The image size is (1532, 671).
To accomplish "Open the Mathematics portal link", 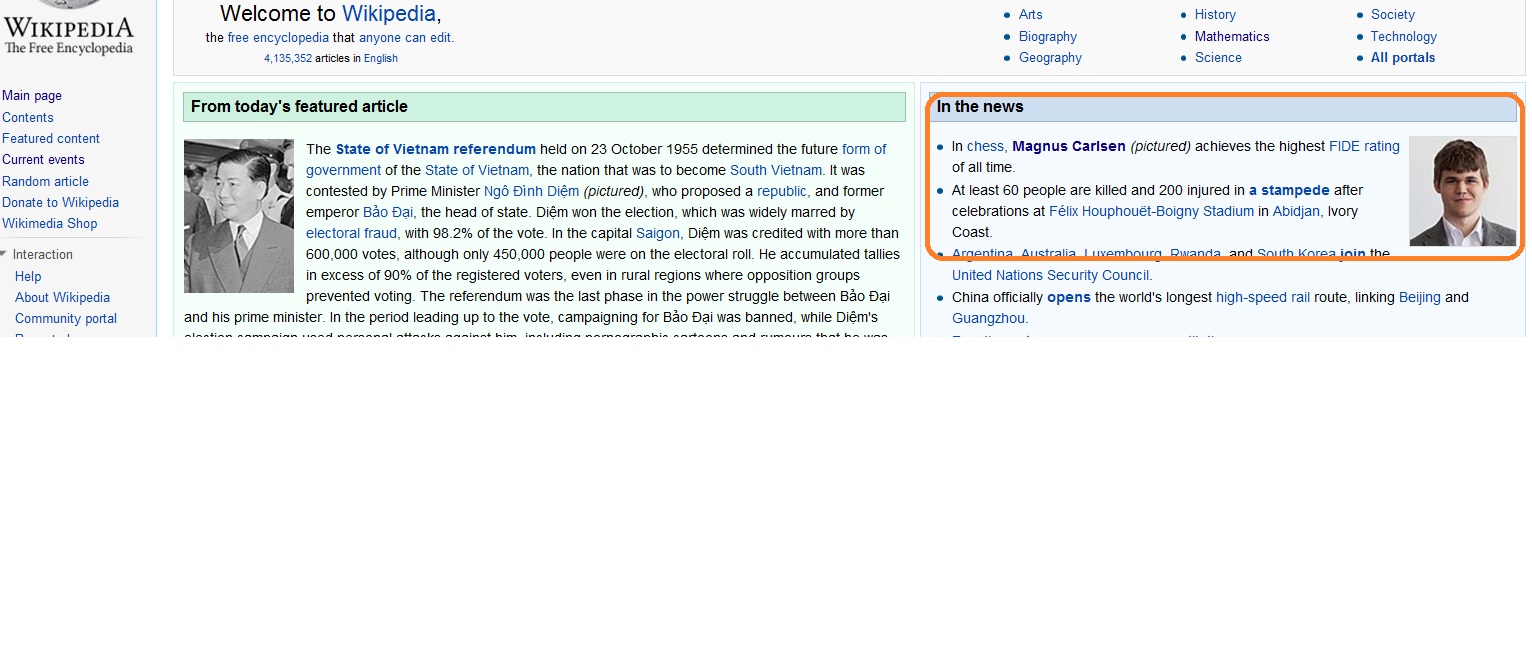I will 1231,36.
